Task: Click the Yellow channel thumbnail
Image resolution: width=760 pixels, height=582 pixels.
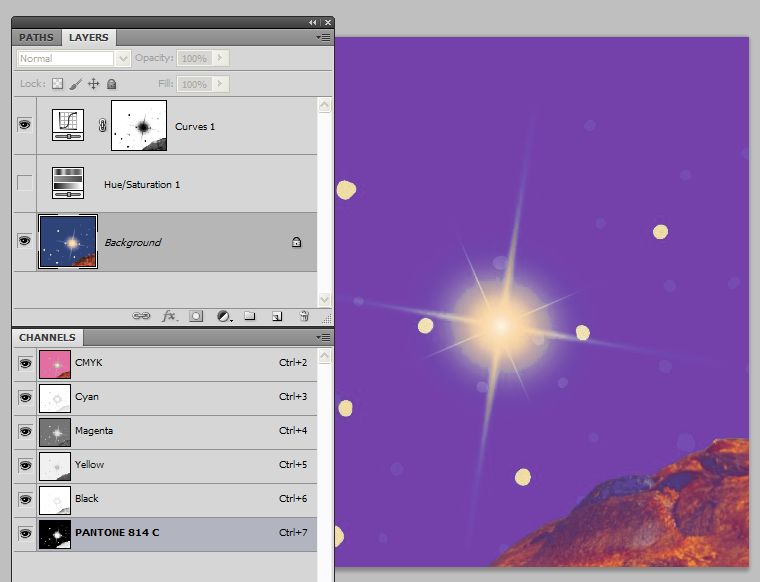Action: point(55,466)
